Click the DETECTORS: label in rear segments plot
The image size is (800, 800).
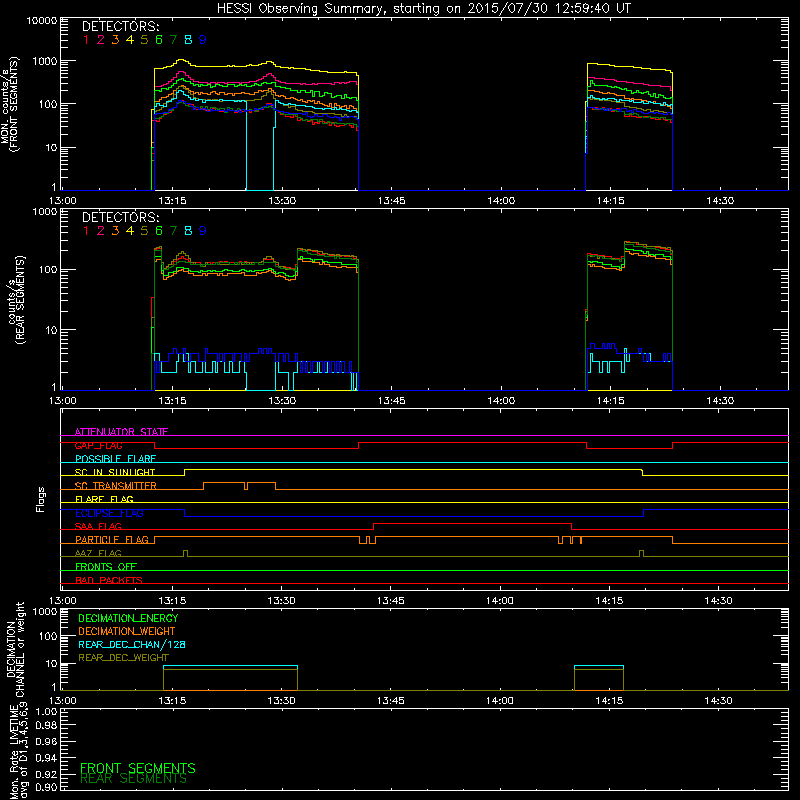(121, 218)
